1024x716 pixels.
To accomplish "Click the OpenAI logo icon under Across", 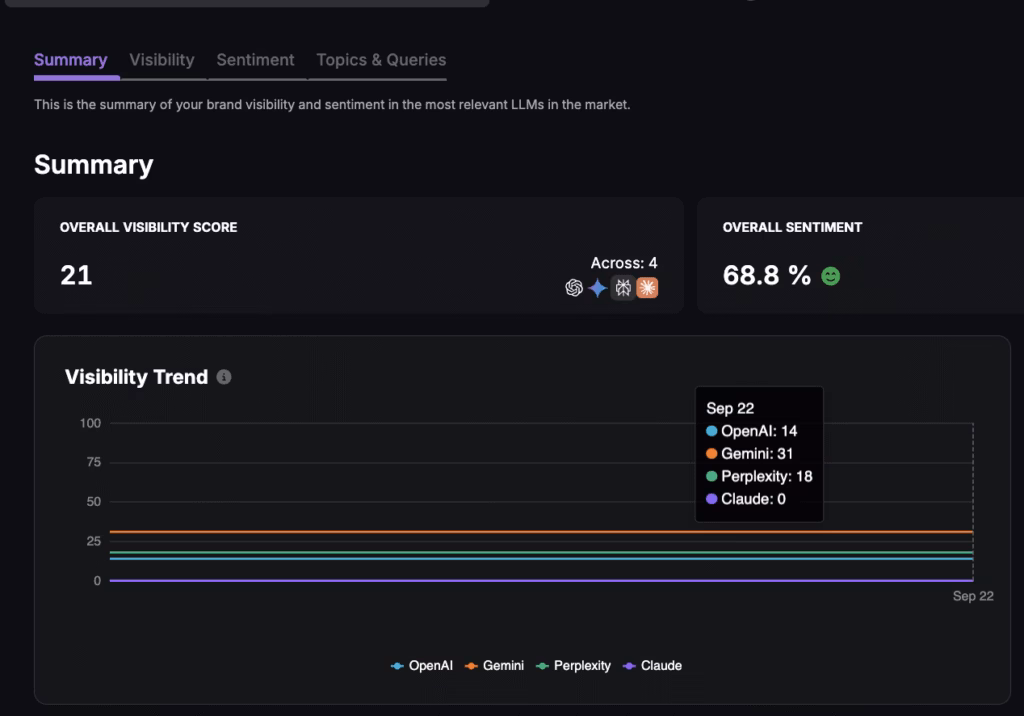I will pyautogui.click(x=574, y=288).
